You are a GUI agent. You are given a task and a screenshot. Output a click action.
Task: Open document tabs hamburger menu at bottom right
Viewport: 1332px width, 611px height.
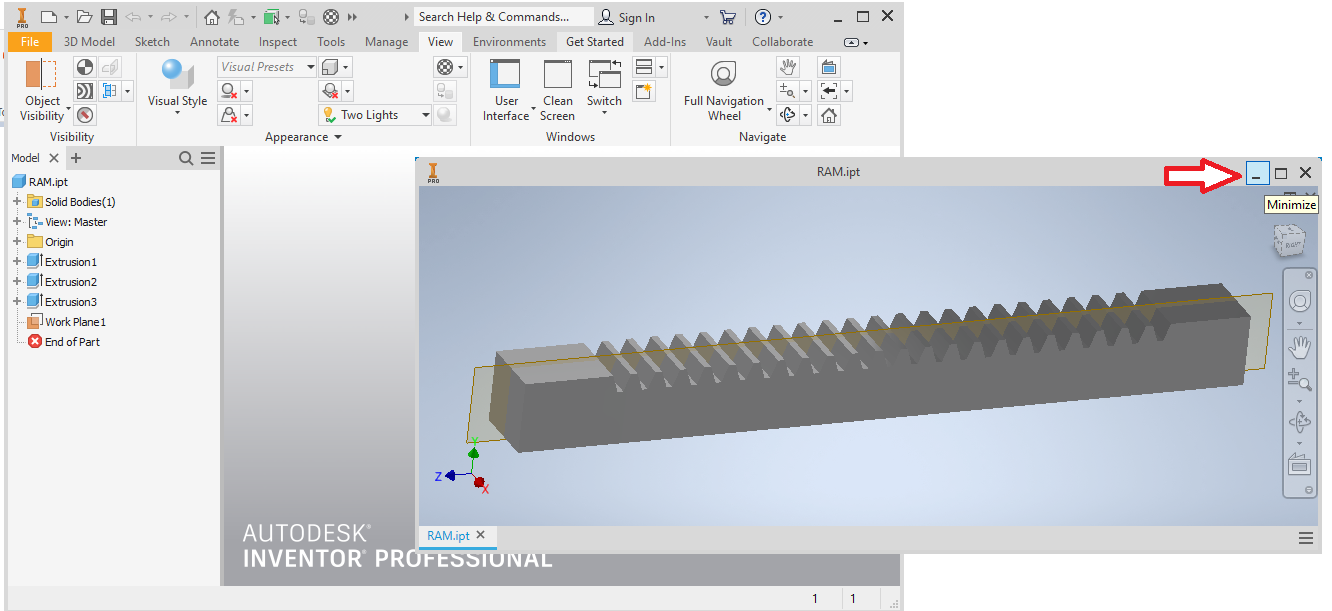(1306, 538)
